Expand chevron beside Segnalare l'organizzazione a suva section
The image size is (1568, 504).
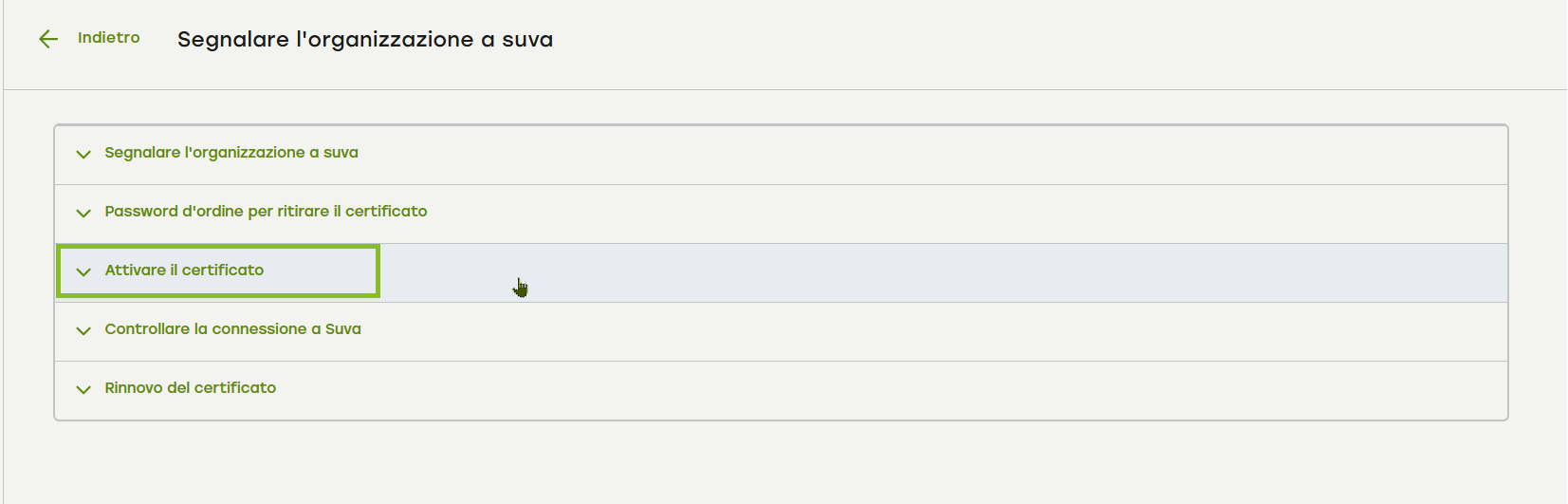[83, 154]
